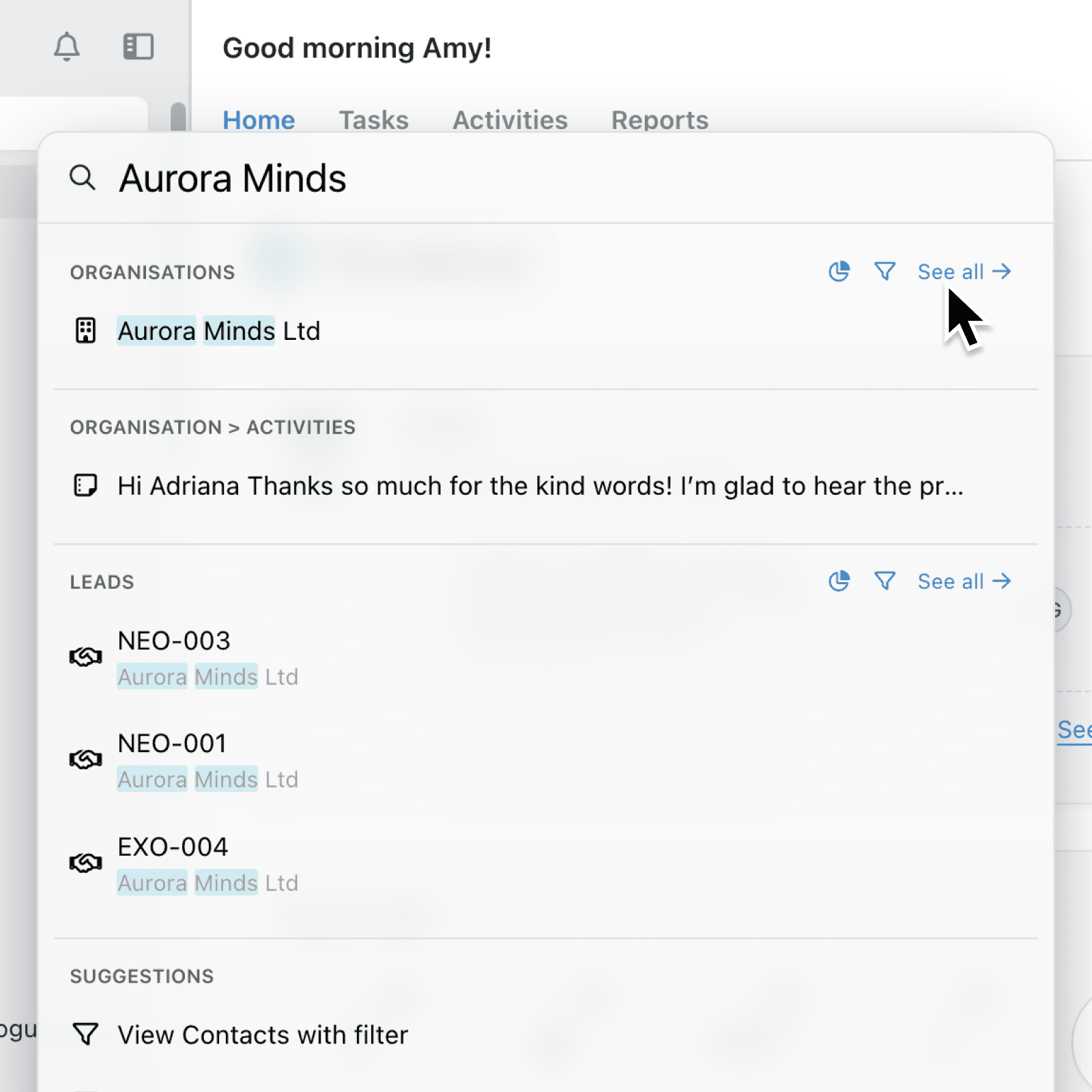This screenshot has width=1092, height=1092.
Task: Click Aurora Minds Ltd under NEO-003
Action: [207, 677]
